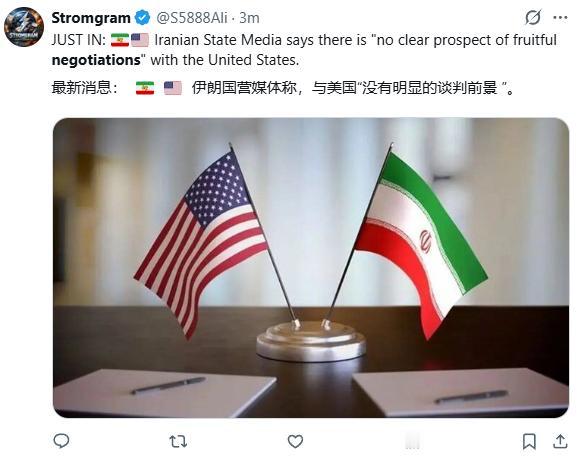The width and height of the screenshot is (582, 457).
Task: Click the US flag emoji after JUST IN
Action: (x=140, y=40)
